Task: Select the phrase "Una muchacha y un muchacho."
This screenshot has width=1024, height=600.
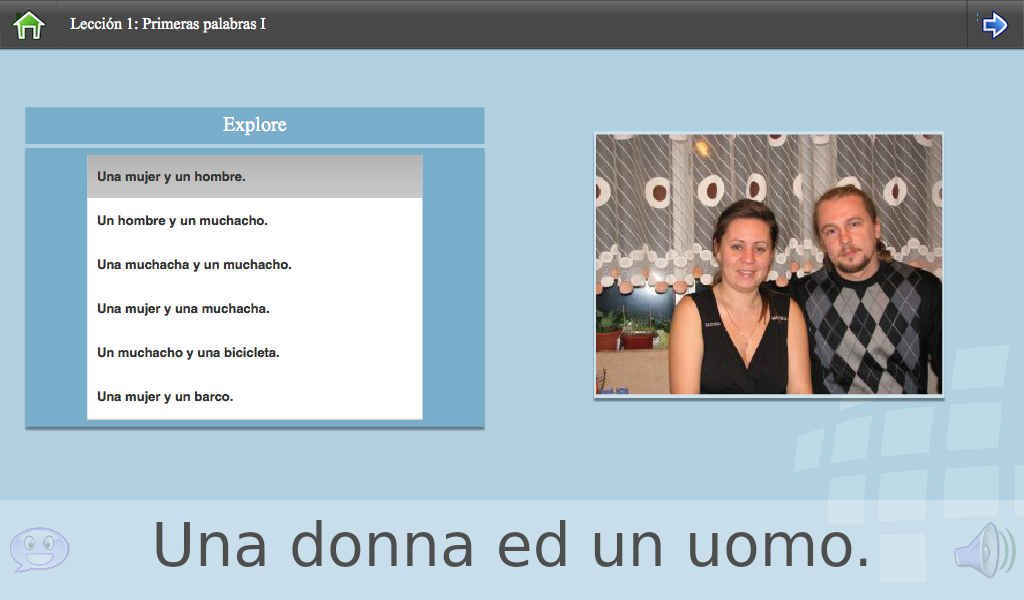Action: pos(255,264)
